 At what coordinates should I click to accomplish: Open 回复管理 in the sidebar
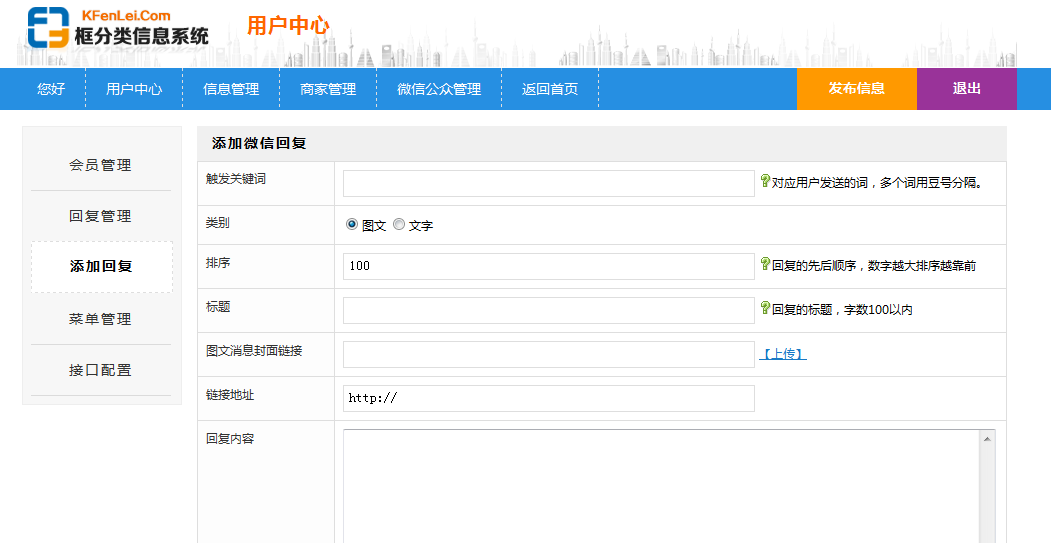coord(100,216)
